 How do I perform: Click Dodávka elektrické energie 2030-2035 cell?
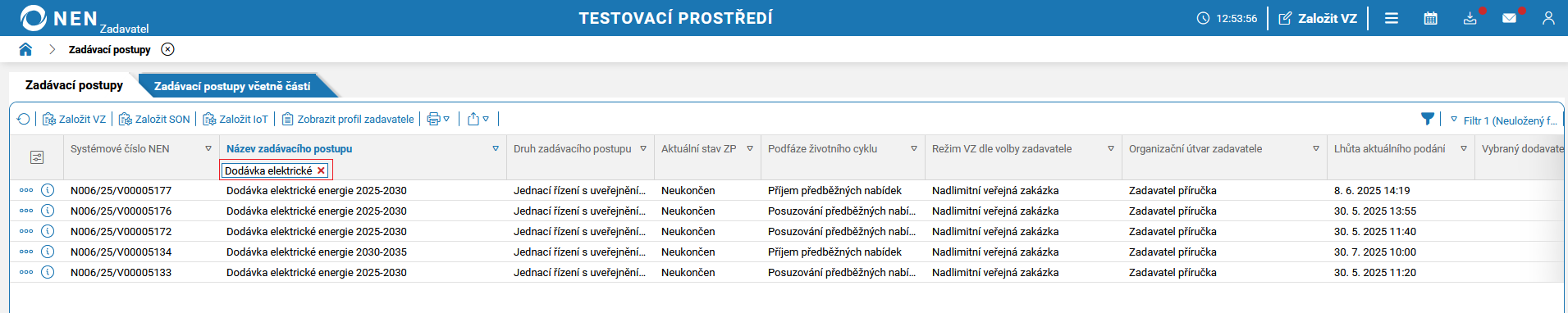[x=317, y=252]
